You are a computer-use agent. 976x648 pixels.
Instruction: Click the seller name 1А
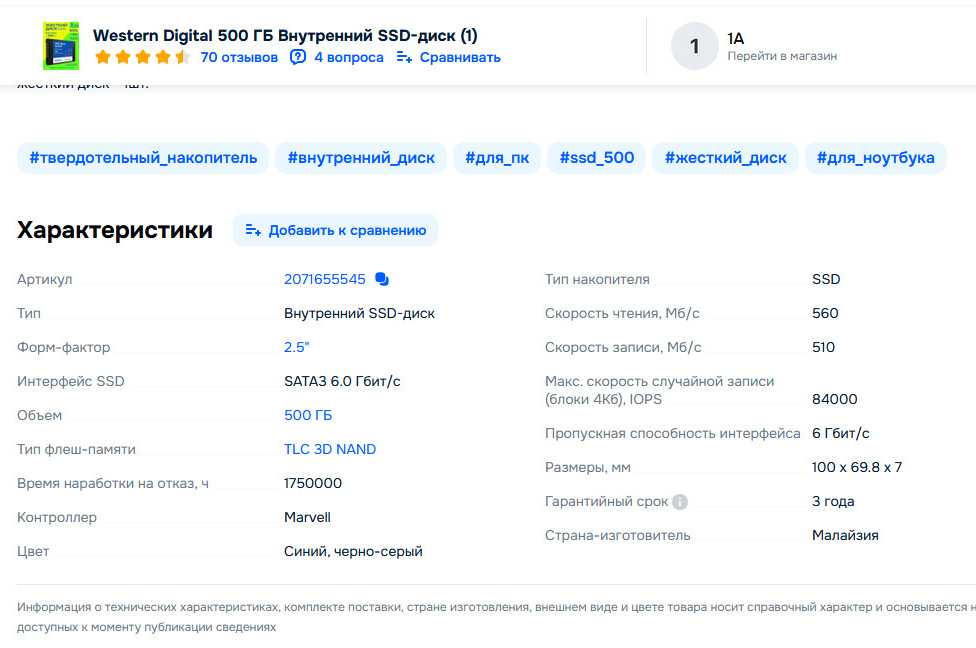pos(736,39)
